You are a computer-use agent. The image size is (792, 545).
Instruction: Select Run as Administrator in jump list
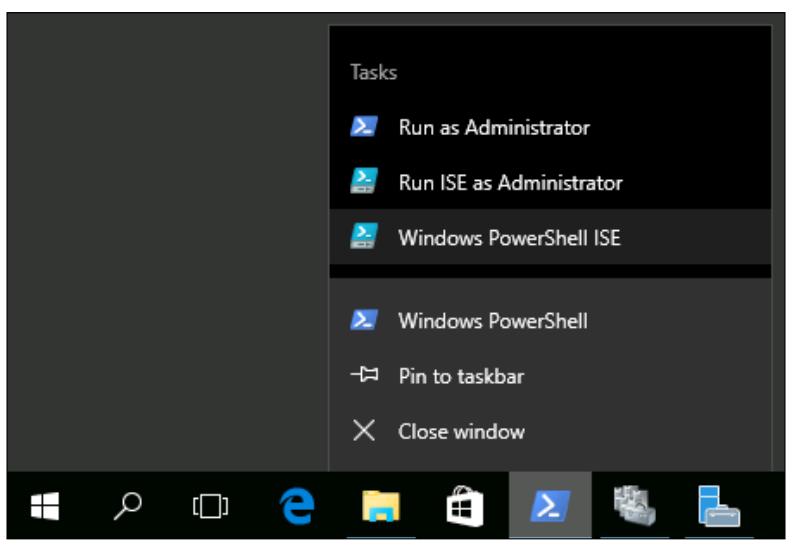point(550,127)
